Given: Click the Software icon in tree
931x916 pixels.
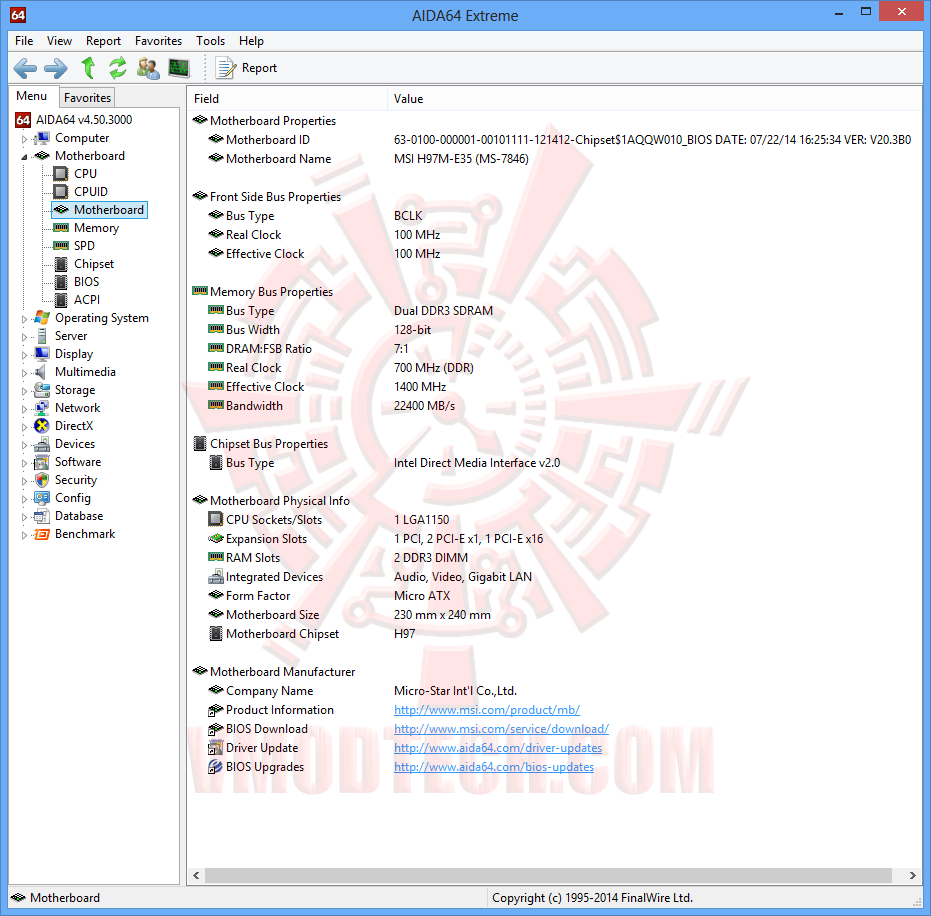Looking at the screenshot, I should click(x=42, y=462).
